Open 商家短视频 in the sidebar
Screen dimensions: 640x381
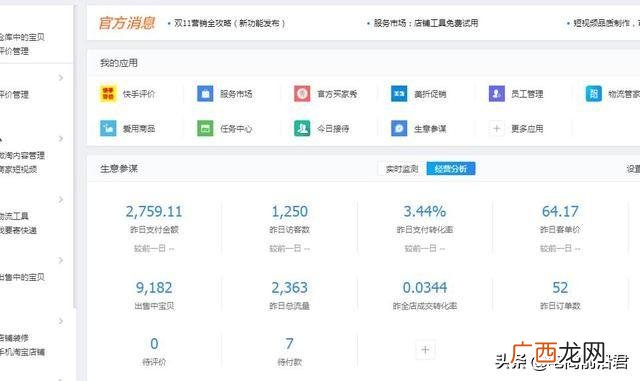pos(18,169)
